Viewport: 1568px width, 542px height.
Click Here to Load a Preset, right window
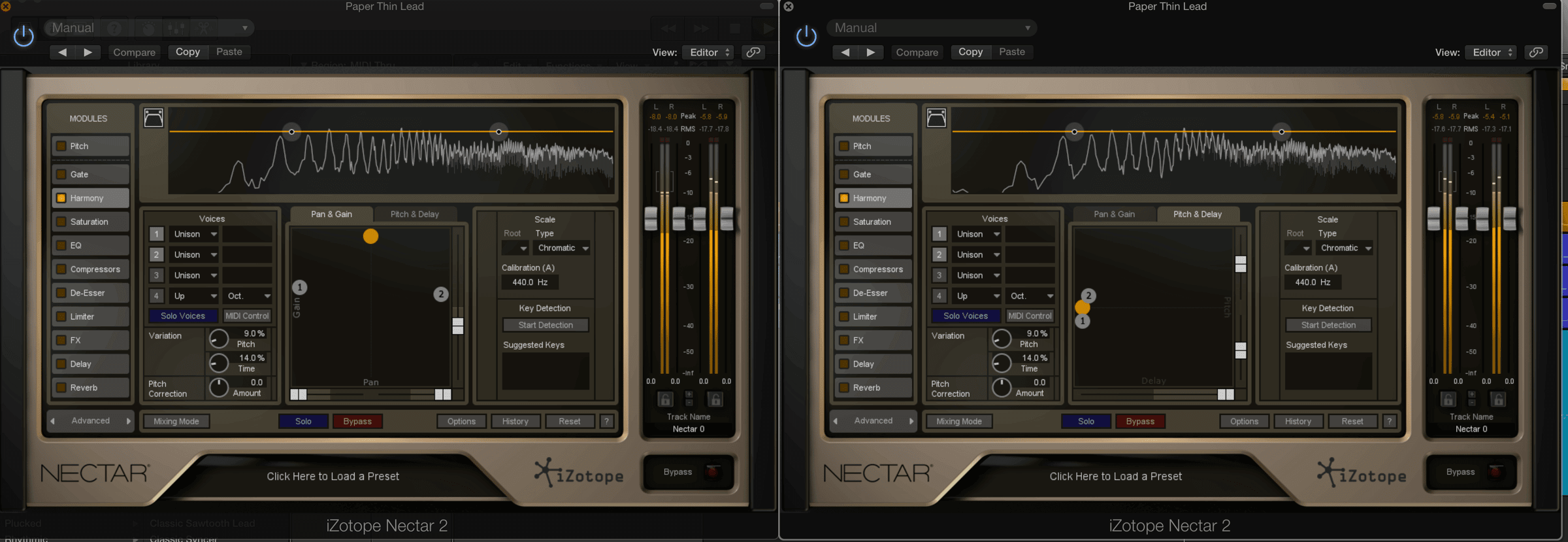(1115, 477)
